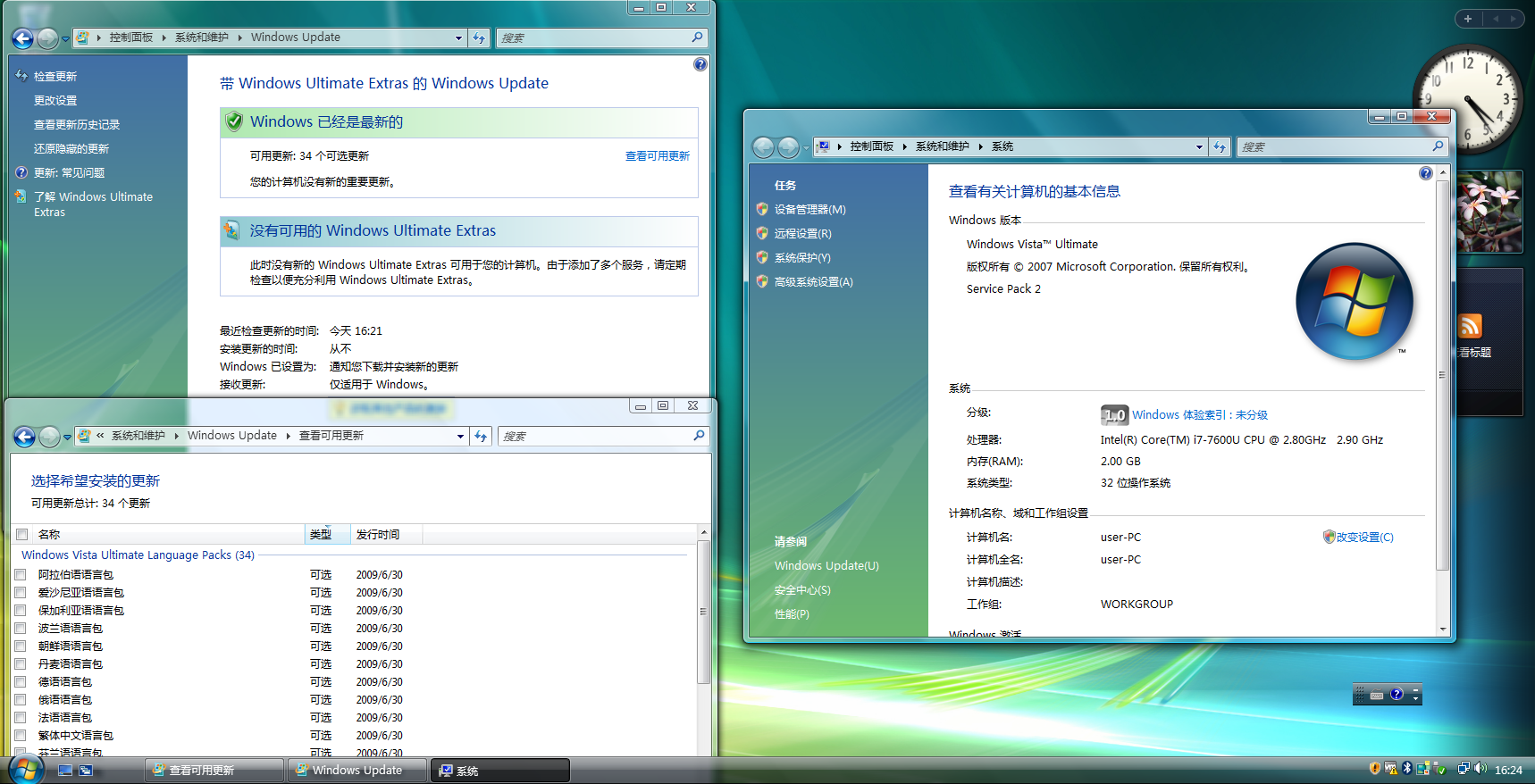Refresh the System window address bar

coord(1220,146)
